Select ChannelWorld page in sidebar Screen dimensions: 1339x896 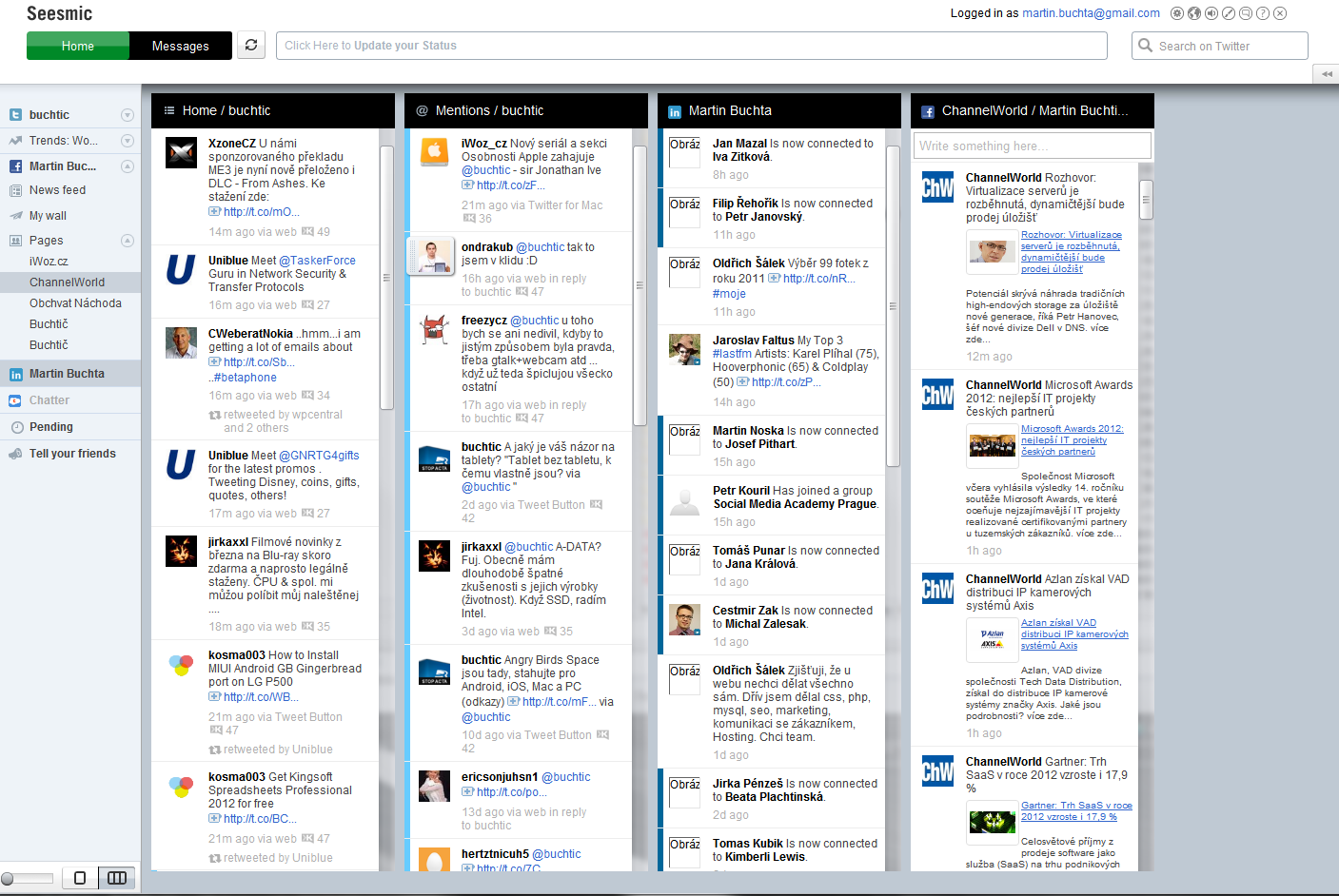point(70,282)
